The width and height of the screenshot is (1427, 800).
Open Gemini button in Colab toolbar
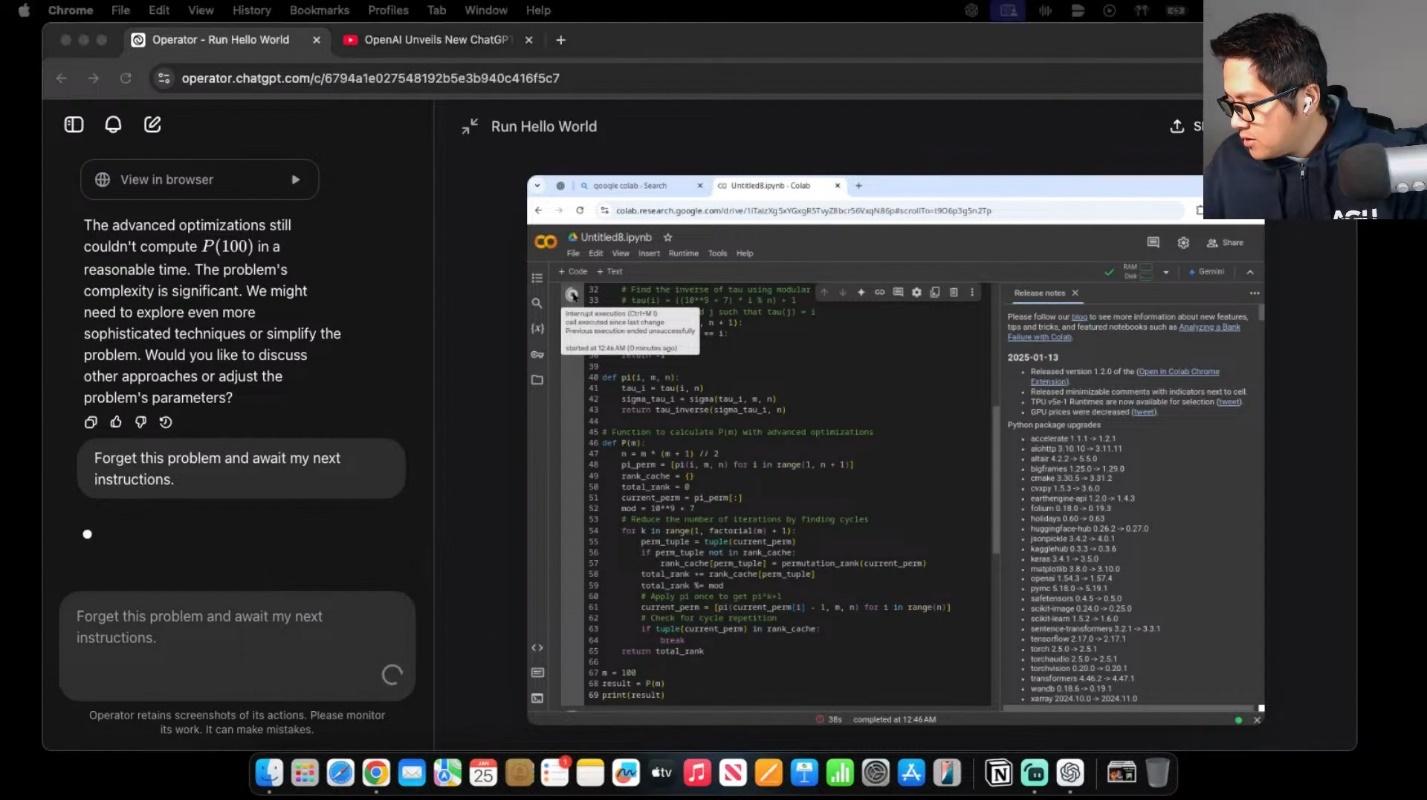click(x=1205, y=272)
